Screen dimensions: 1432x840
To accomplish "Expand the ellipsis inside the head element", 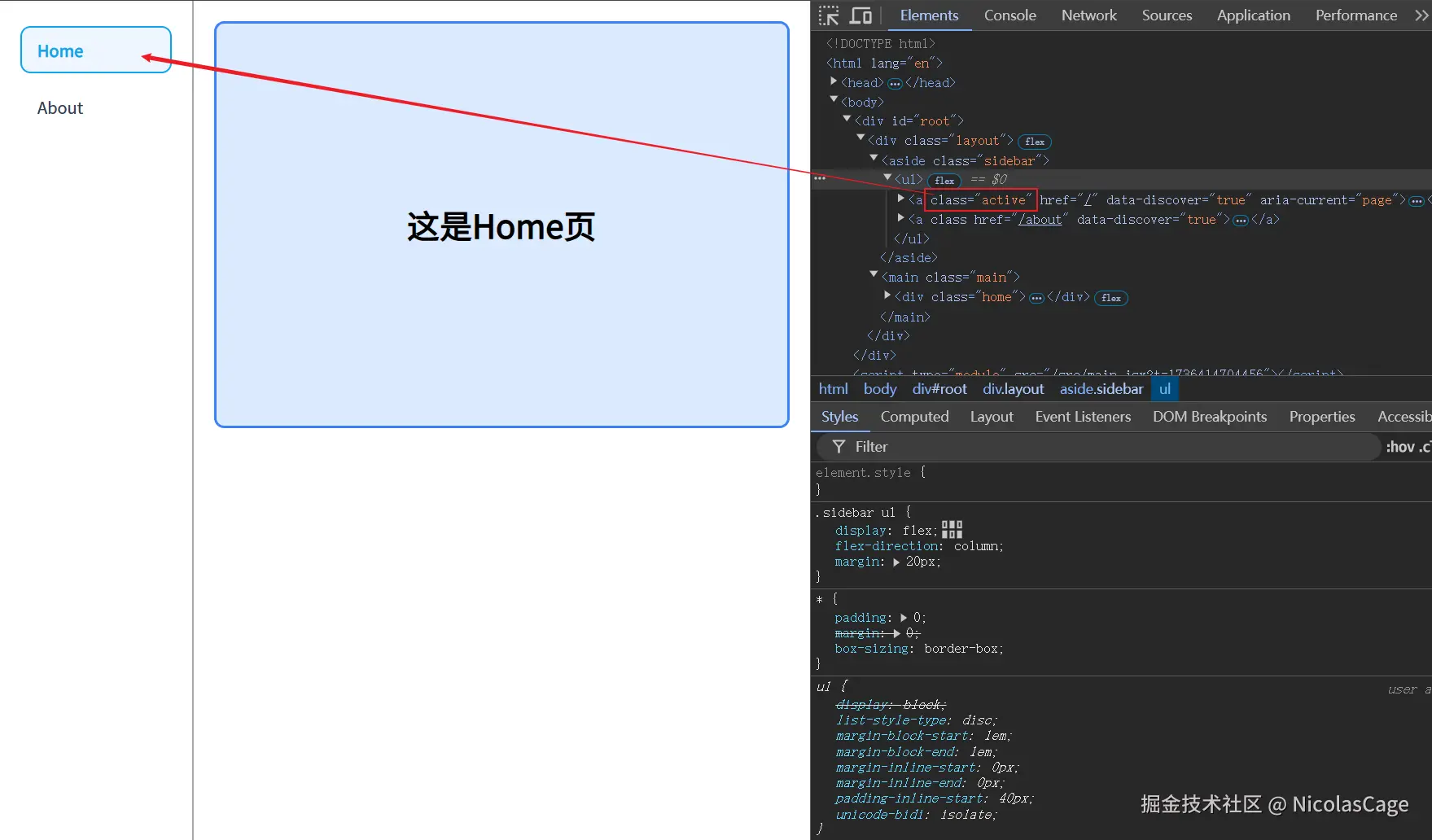I will coord(895,84).
